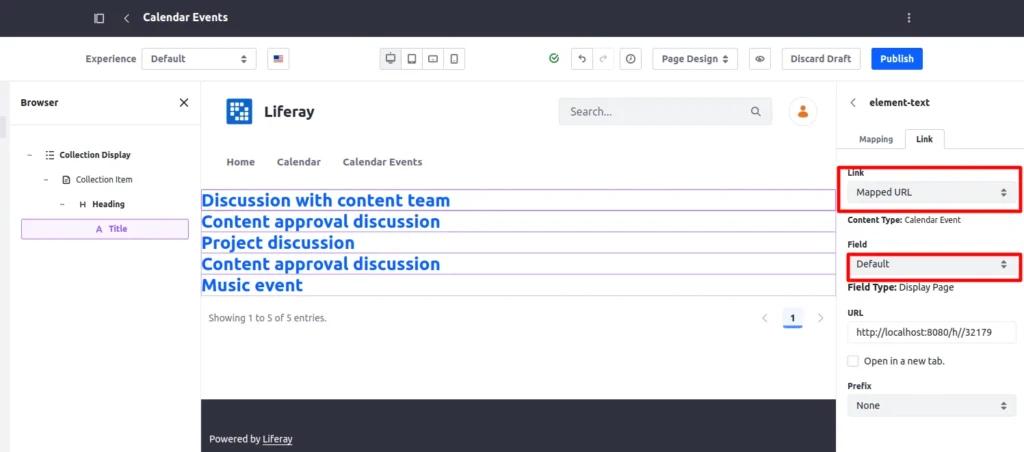Open the Calendar Events navigation item

382,162
